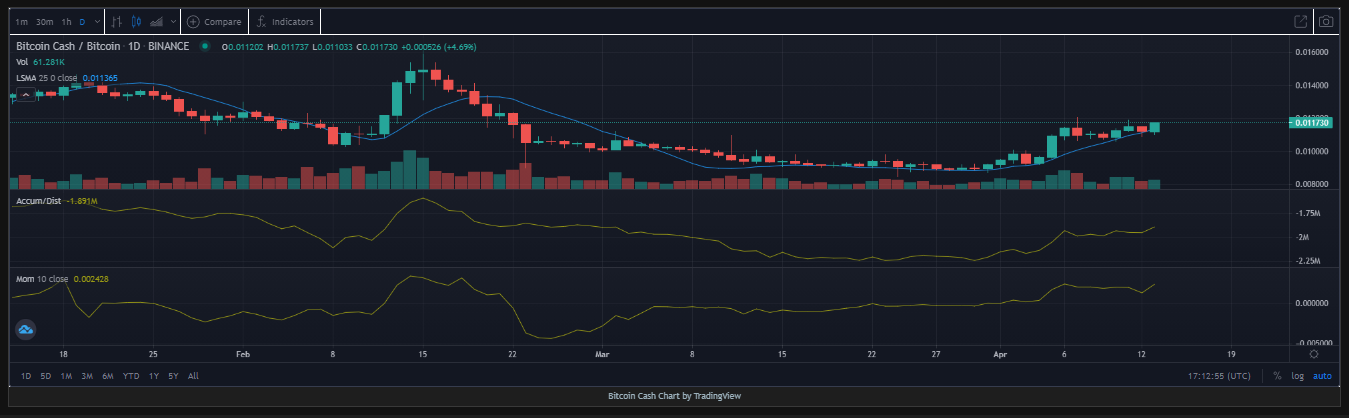The width and height of the screenshot is (1349, 418).
Task: Select the Area chart style icon
Action: (157, 21)
